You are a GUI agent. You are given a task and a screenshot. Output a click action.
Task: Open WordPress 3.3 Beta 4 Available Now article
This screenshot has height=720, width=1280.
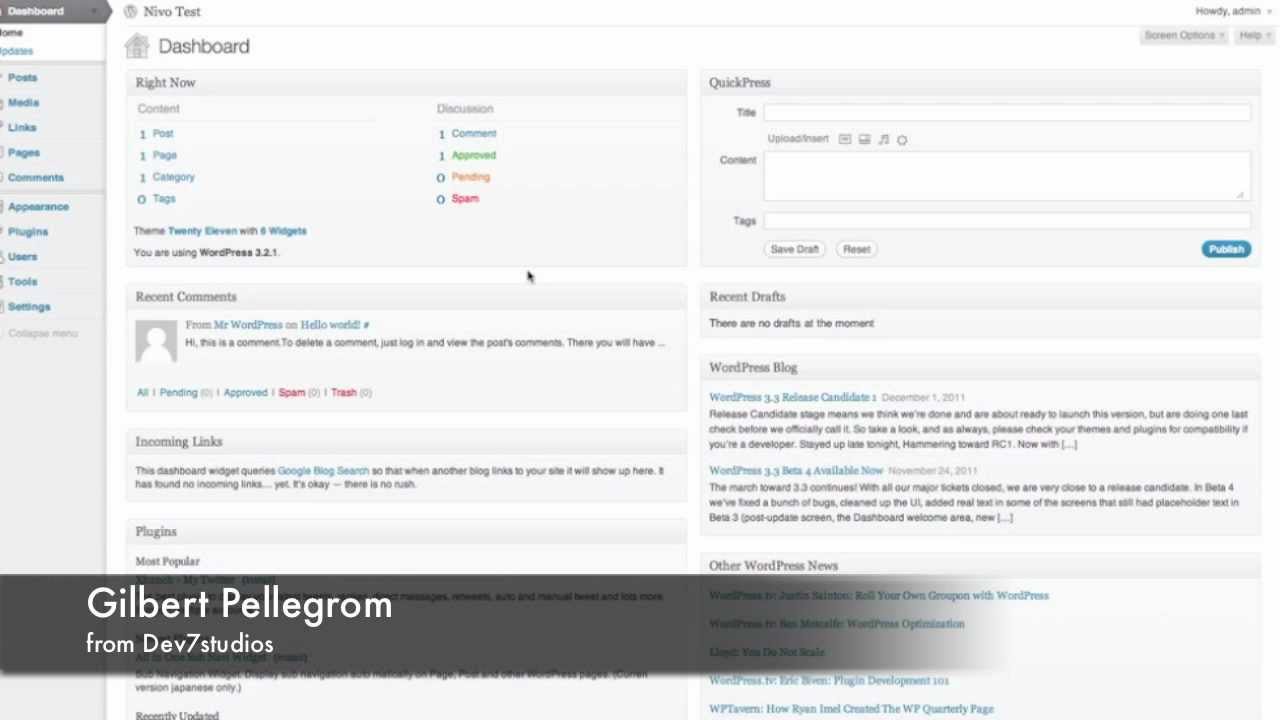click(x=796, y=470)
